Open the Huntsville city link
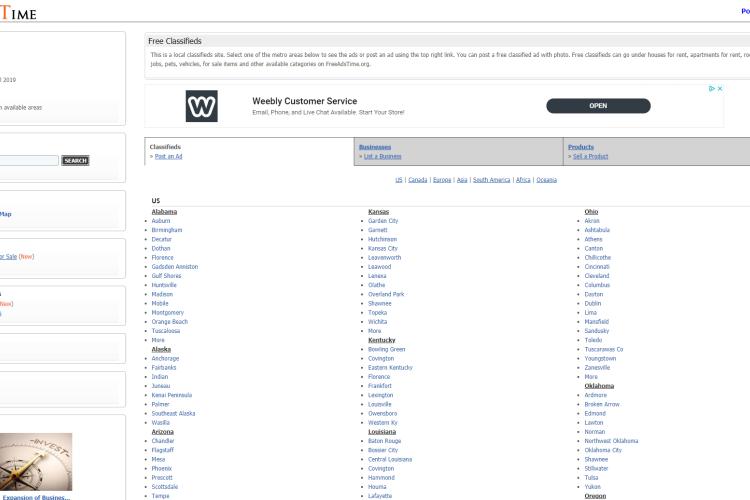750x500 pixels. [x=164, y=285]
